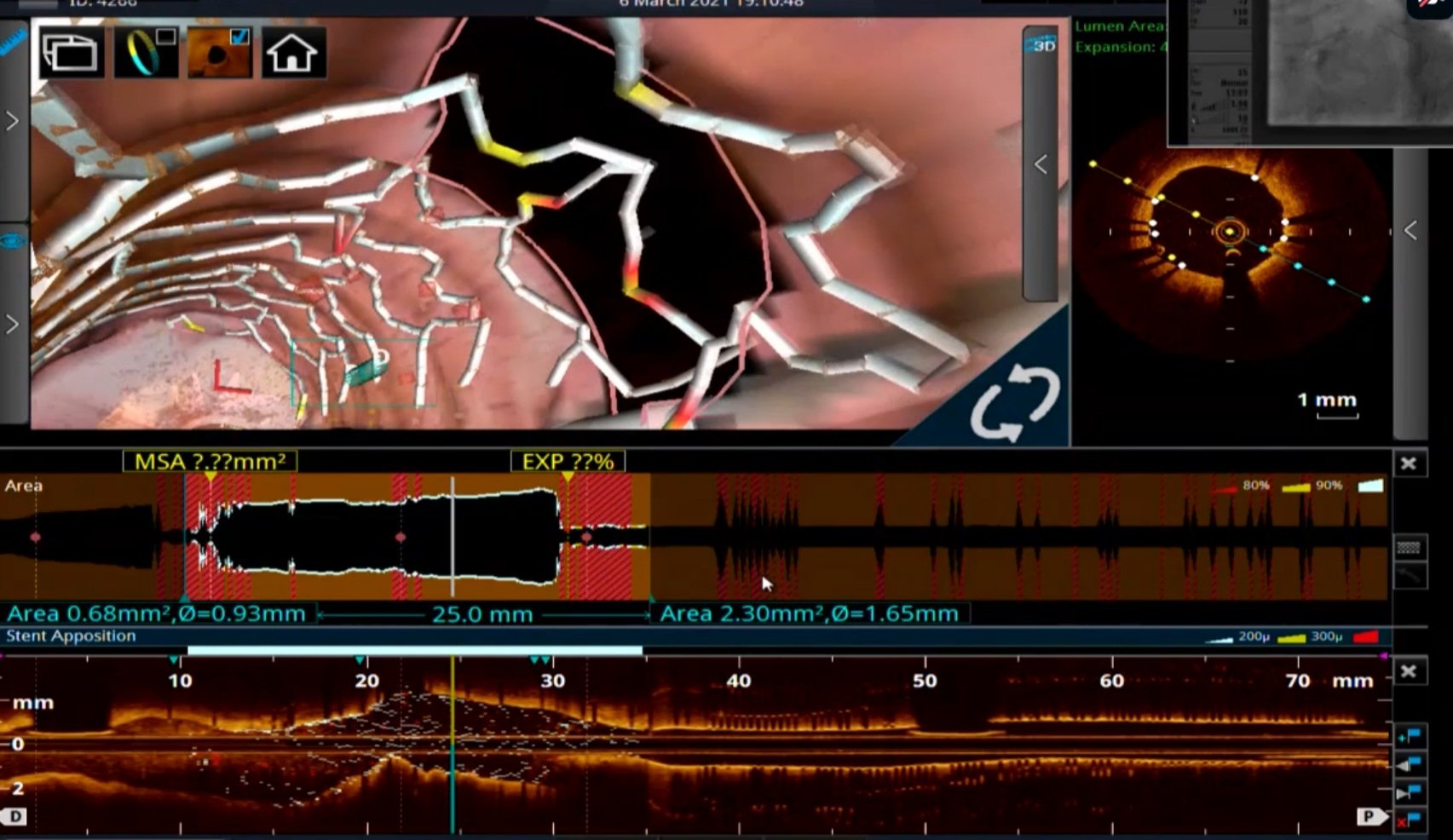Click the add bookmark flag icon
1453x840 pixels.
1409,736
